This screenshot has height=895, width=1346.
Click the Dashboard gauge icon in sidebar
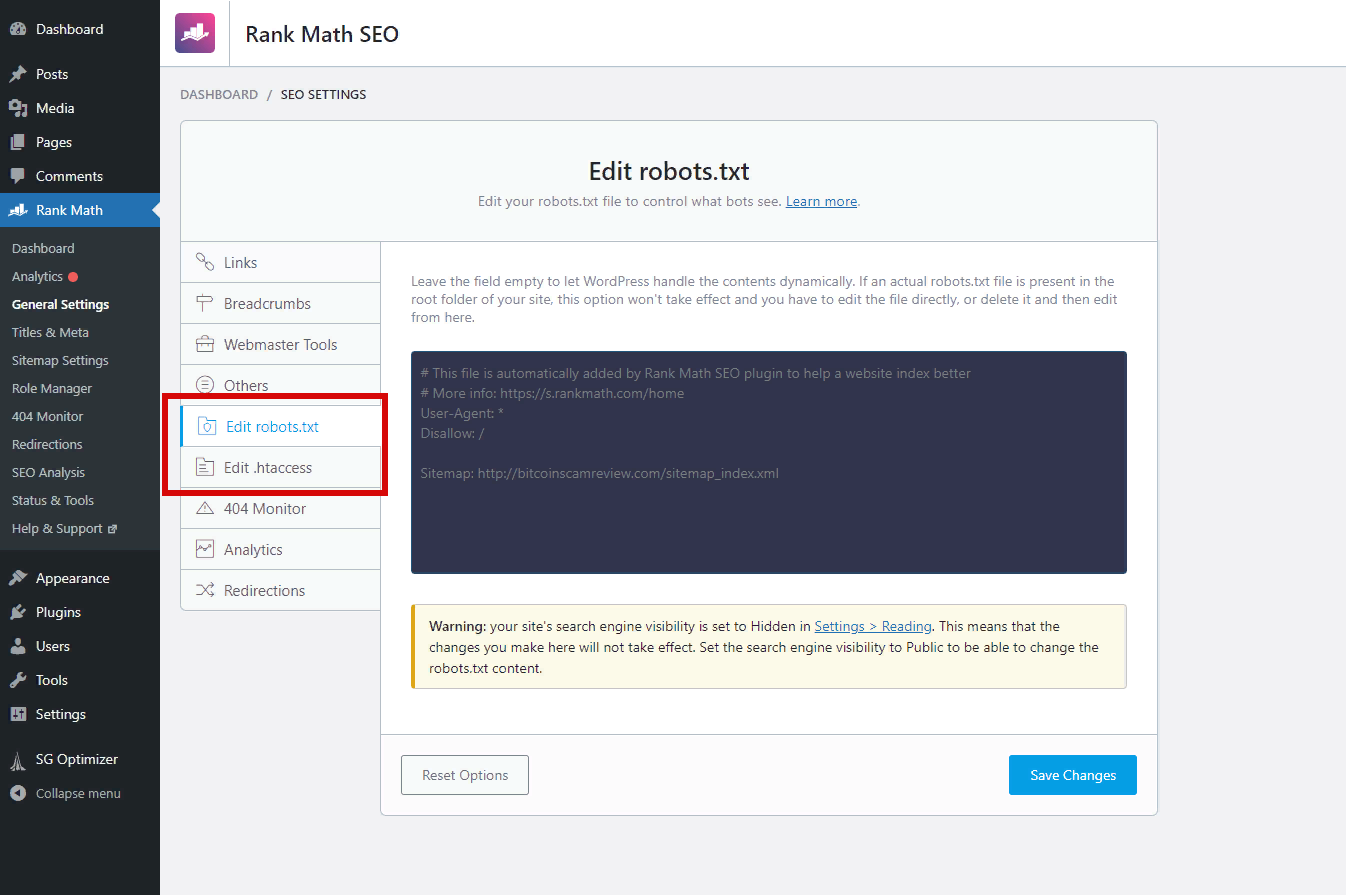(18, 30)
